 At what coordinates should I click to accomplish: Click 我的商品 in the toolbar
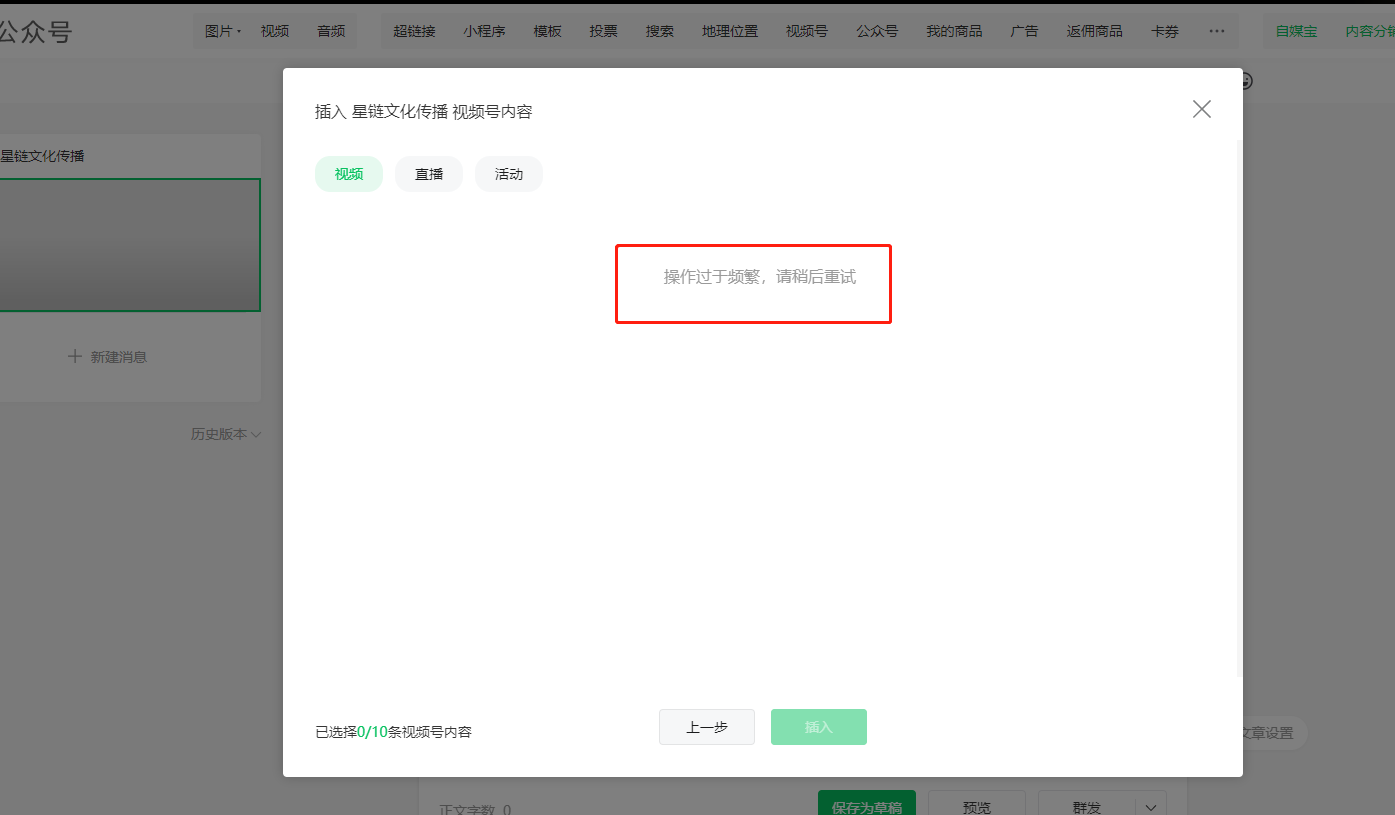[954, 31]
